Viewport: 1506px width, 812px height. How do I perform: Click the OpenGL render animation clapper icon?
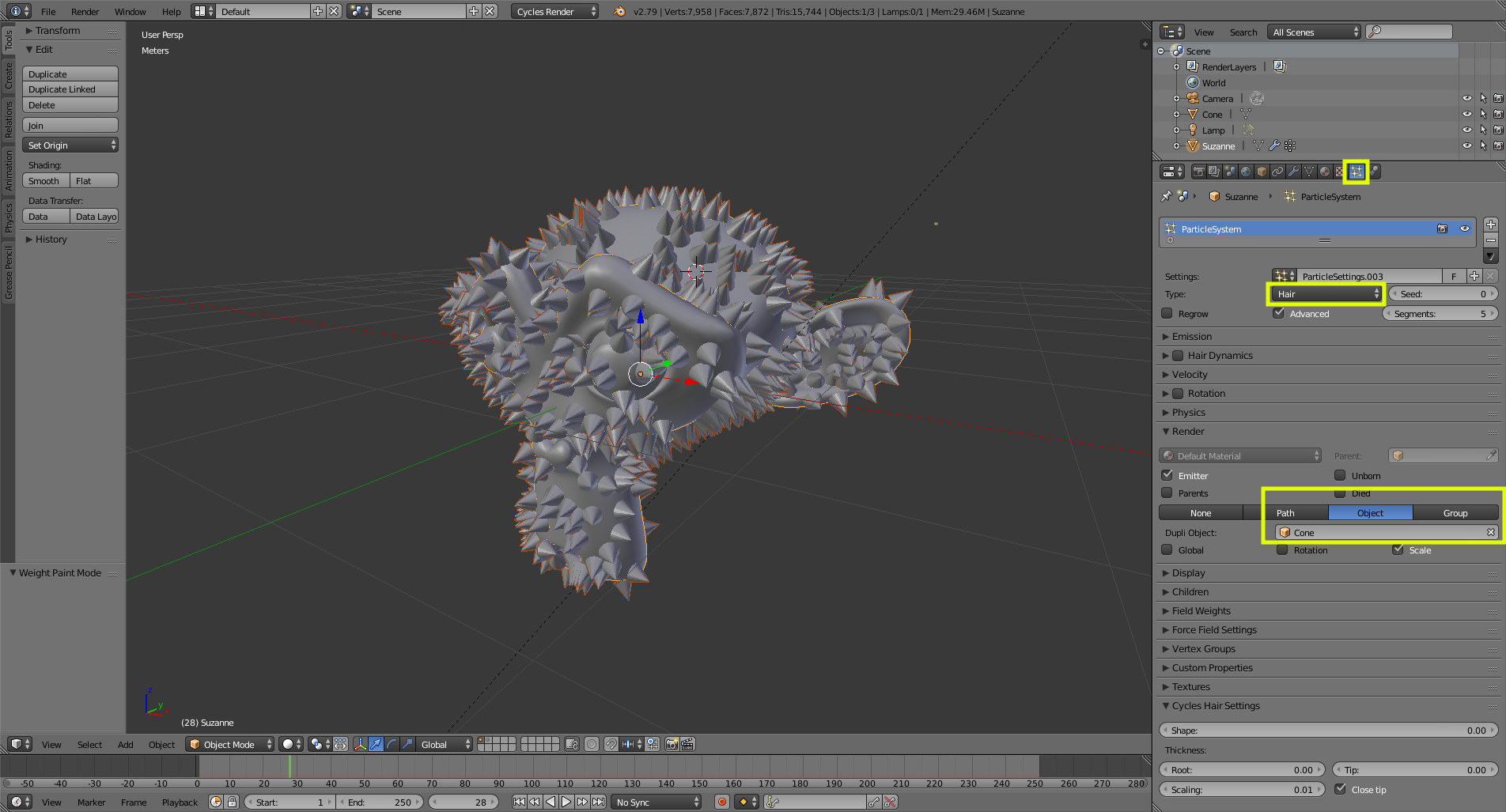pyautogui.click(x=687, y=744)
